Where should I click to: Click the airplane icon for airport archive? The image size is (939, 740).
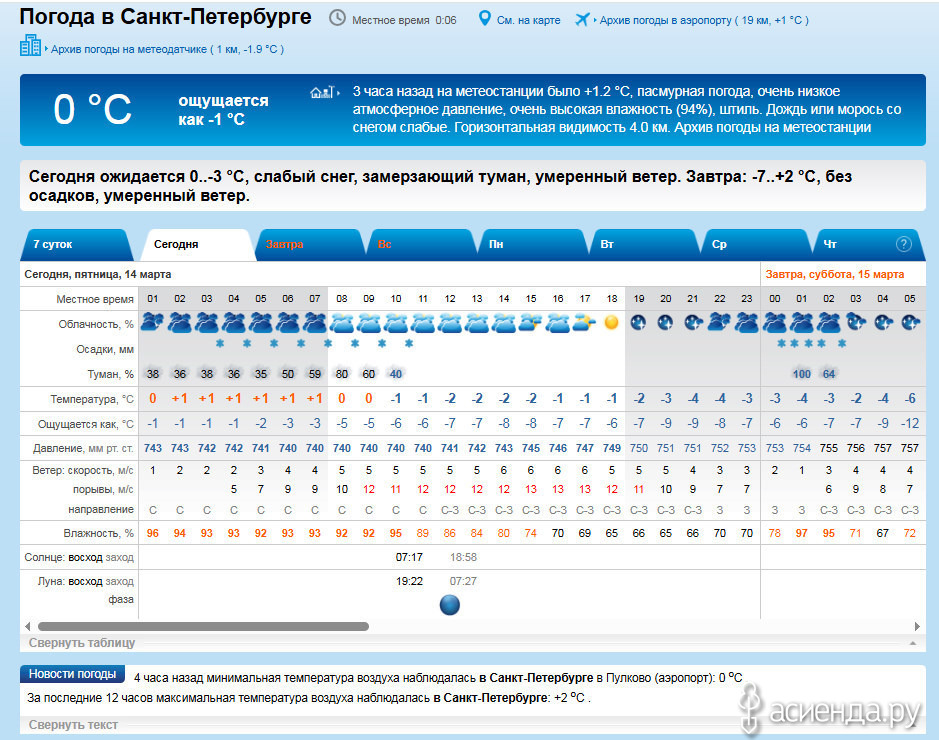click(582, 19)
